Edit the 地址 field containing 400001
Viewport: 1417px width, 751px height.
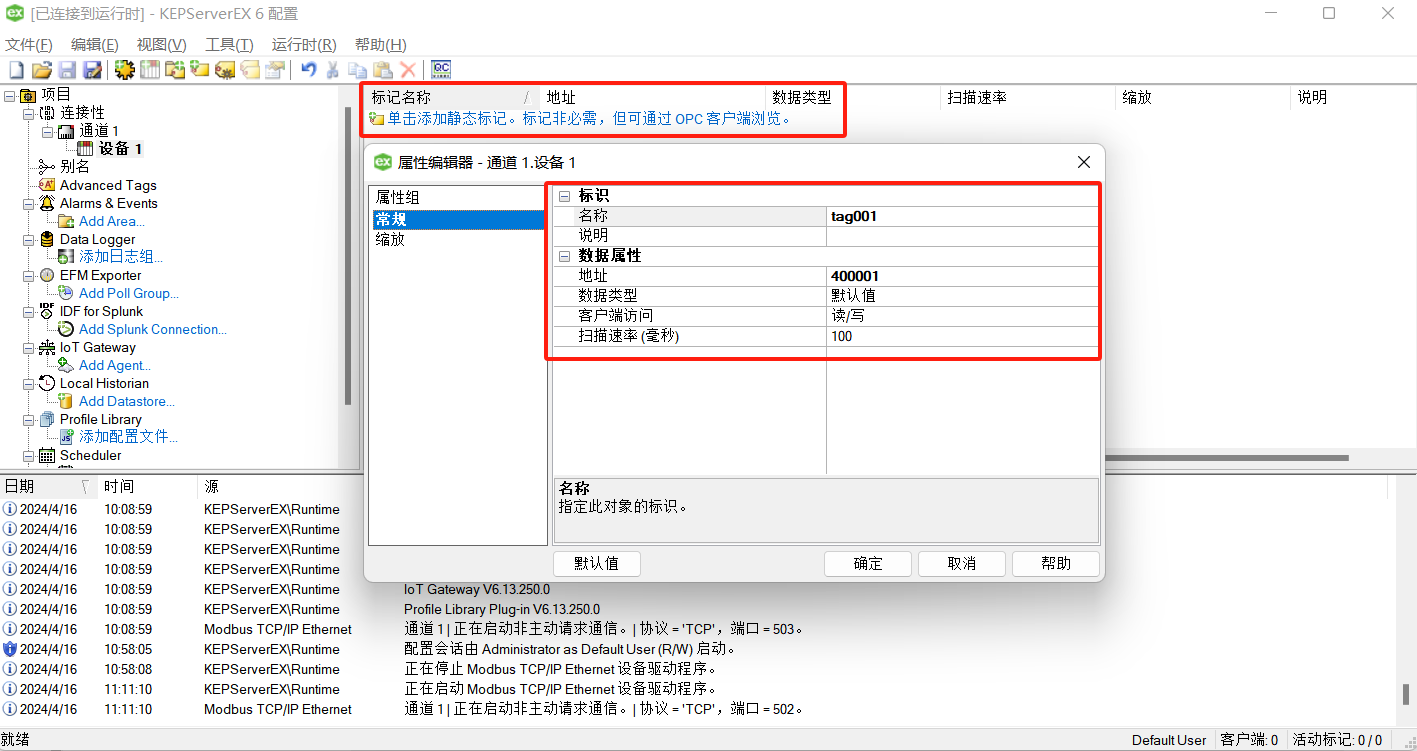point(962,276)
